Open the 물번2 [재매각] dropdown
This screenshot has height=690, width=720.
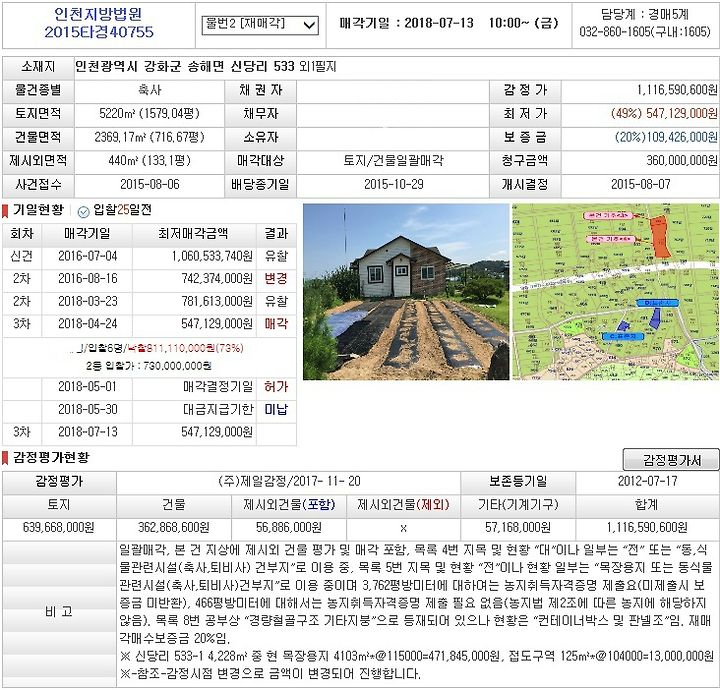click(x=260, y=25)
